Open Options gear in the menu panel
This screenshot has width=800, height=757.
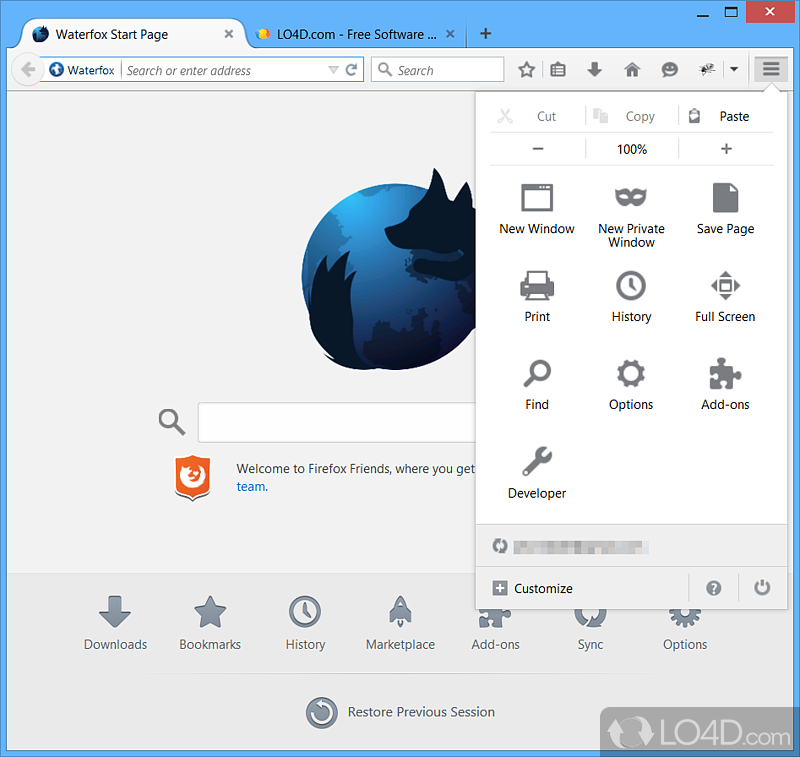point(631,385)
